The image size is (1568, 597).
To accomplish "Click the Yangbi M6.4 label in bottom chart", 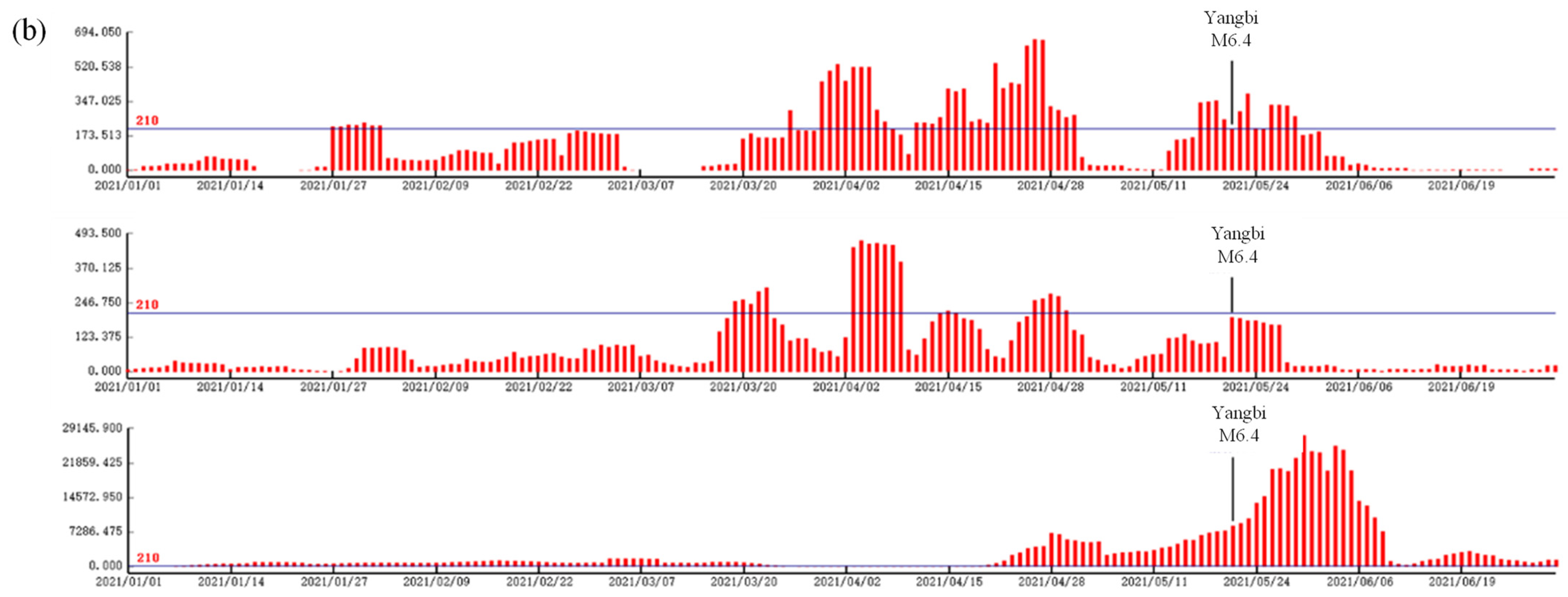I will (1239, 424).
